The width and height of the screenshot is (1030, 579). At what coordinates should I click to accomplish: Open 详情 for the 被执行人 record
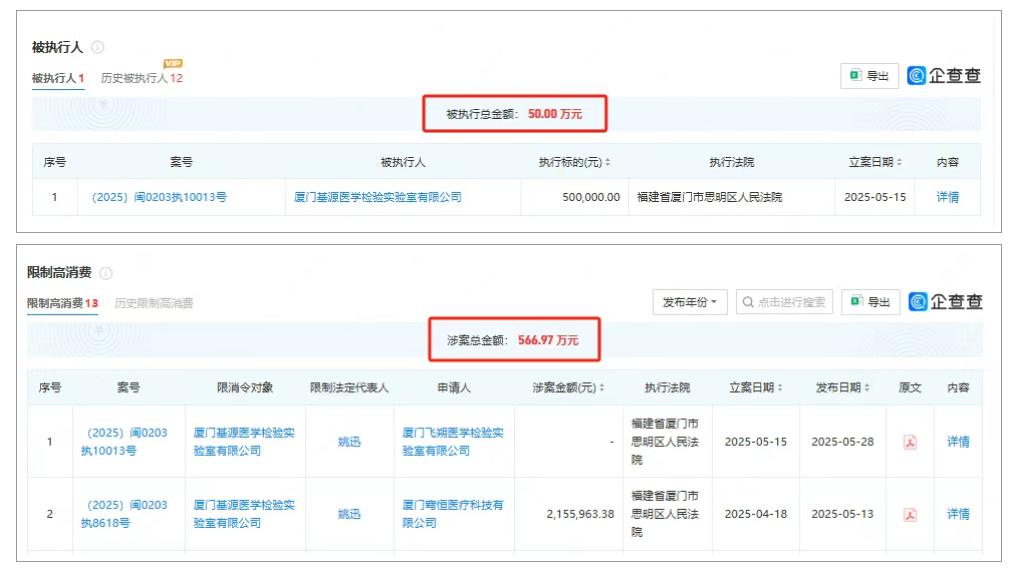(x=947, y=198)
